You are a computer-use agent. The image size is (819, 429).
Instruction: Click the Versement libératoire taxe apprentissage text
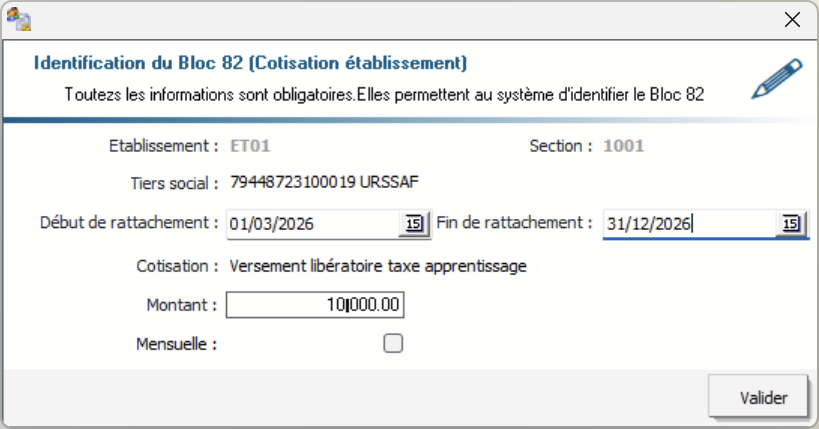pos(377,266)
